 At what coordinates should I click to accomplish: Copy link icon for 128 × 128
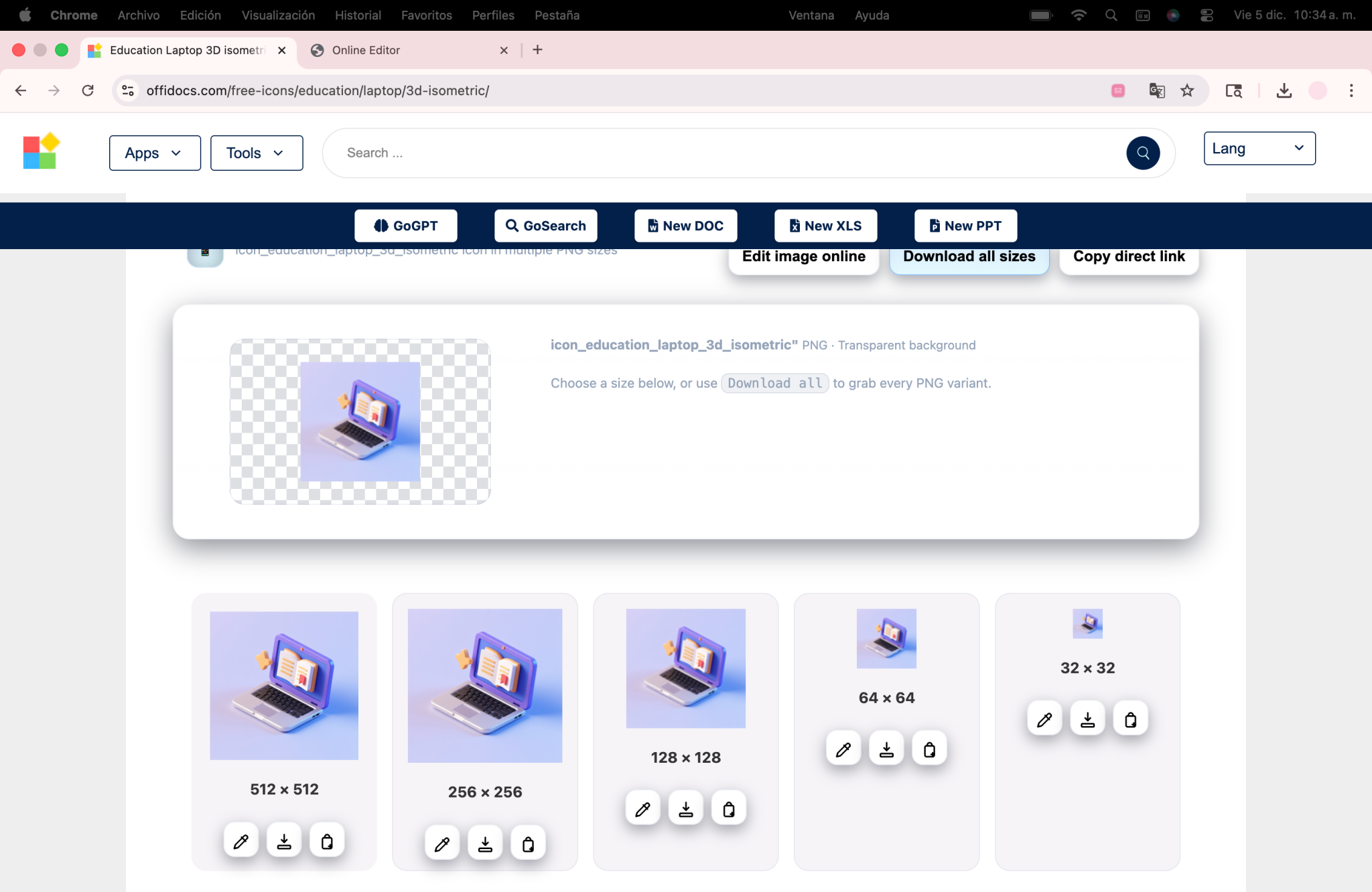(729, 809)
